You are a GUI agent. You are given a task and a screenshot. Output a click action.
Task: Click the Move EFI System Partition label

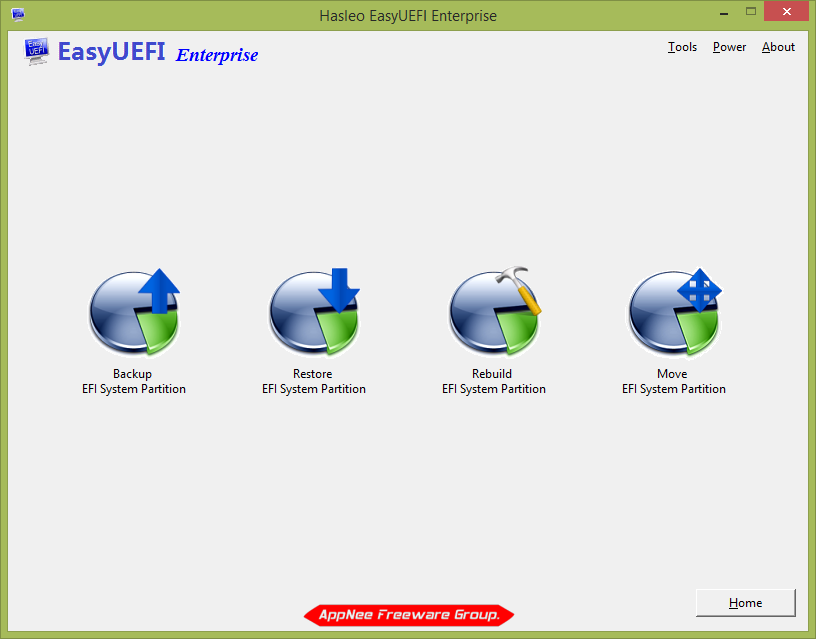674,381
